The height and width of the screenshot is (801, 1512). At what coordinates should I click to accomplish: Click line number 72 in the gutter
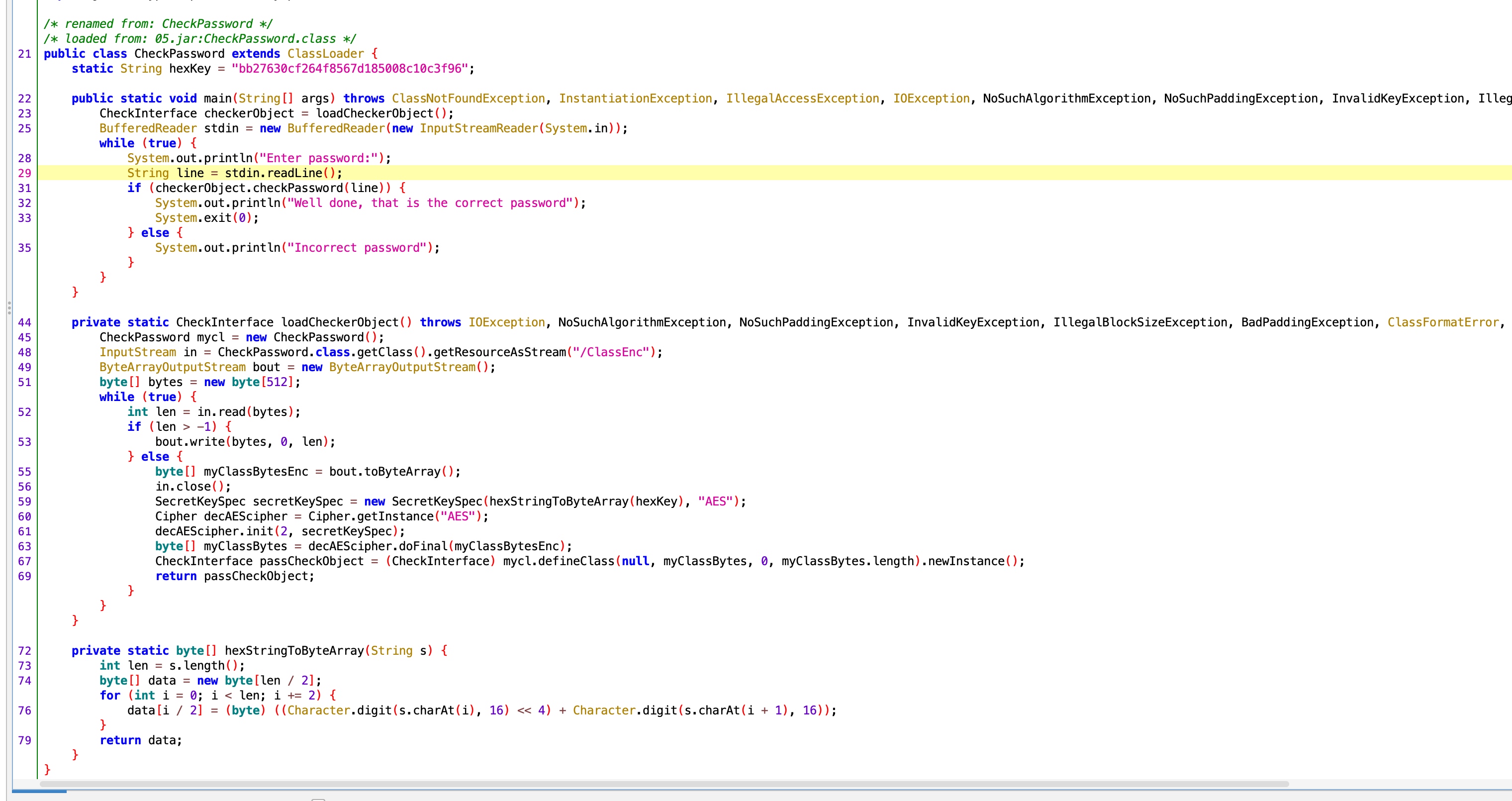tap(24, 651)
